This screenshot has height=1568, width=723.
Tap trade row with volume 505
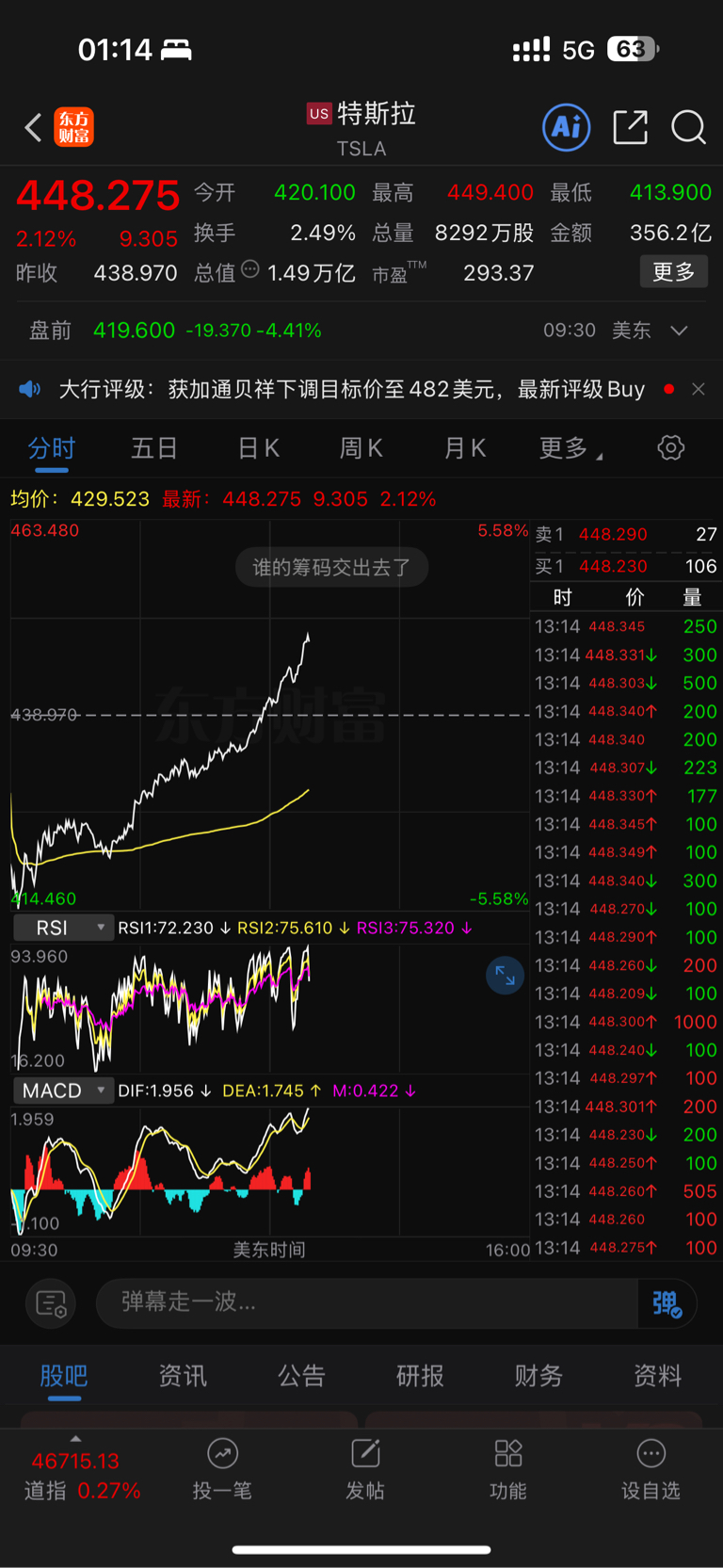626,1191
